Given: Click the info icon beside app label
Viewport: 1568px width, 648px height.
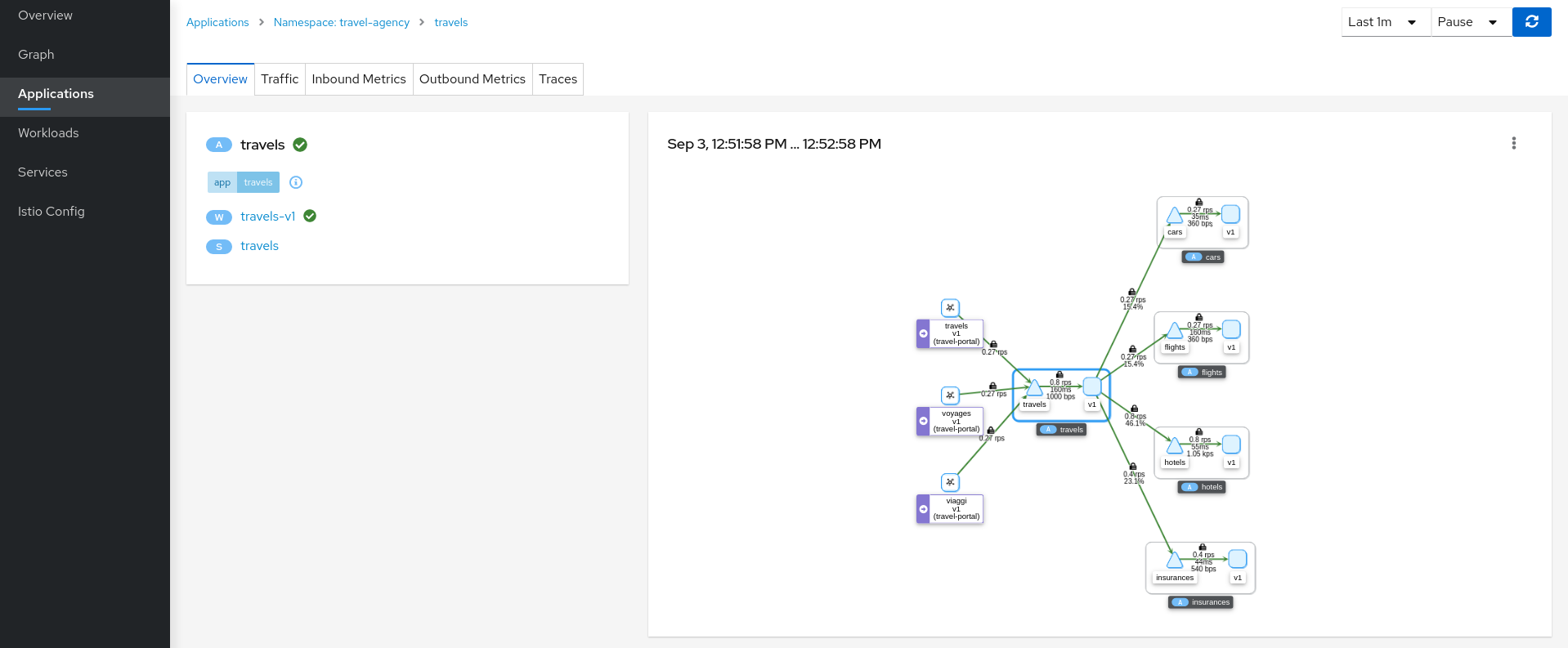Looking at the screenshot, I should coord(296,182).
